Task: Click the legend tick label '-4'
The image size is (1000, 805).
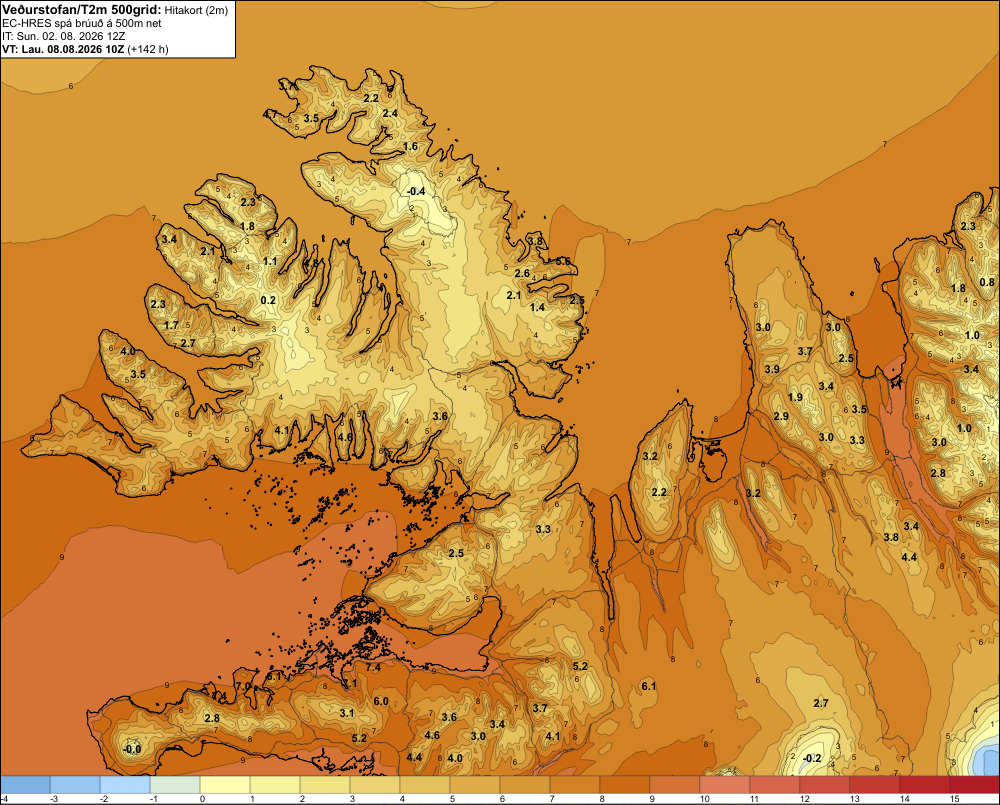Action: 4,799
